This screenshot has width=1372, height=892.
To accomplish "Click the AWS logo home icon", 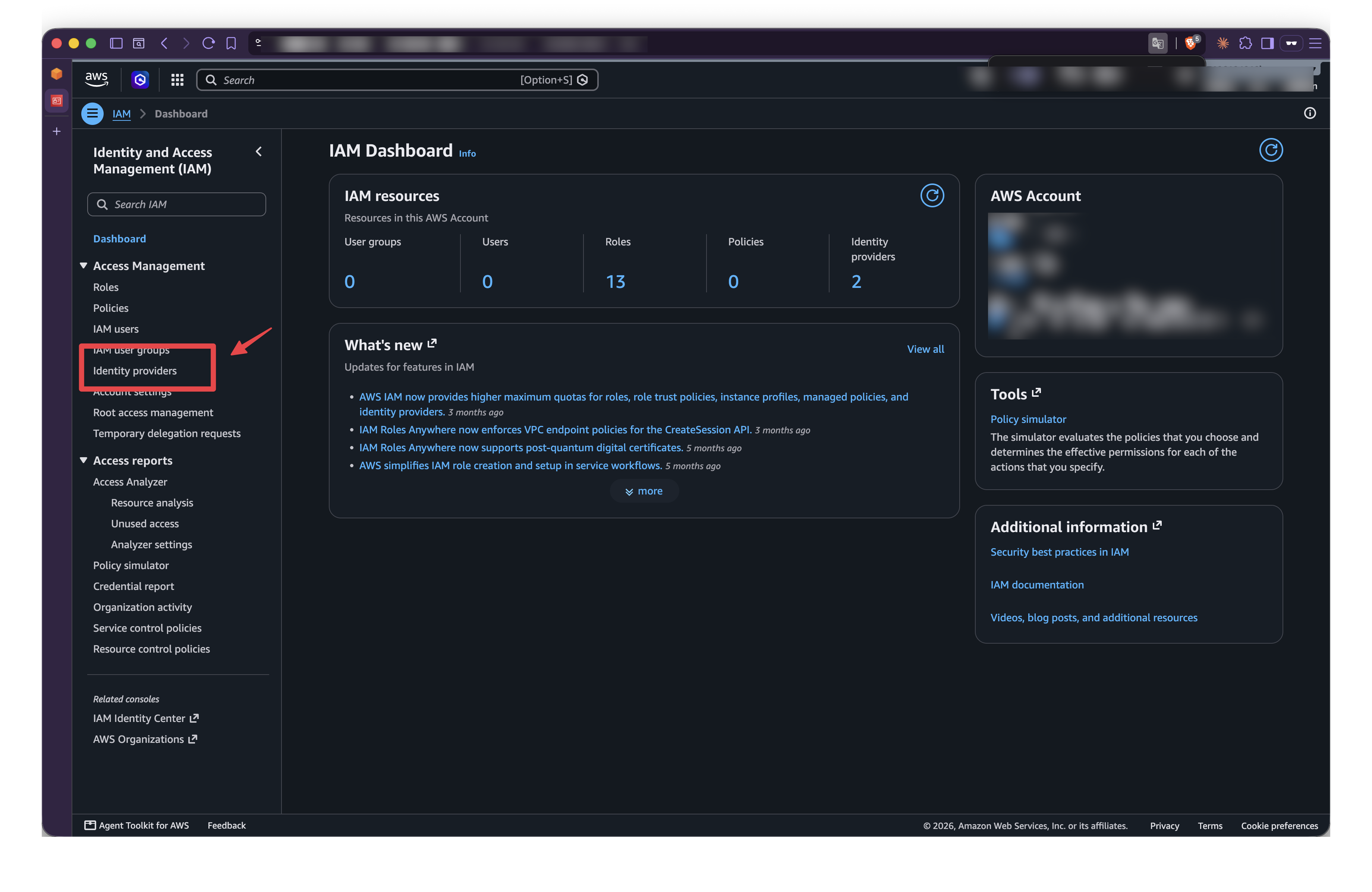I will pos(96,79).
